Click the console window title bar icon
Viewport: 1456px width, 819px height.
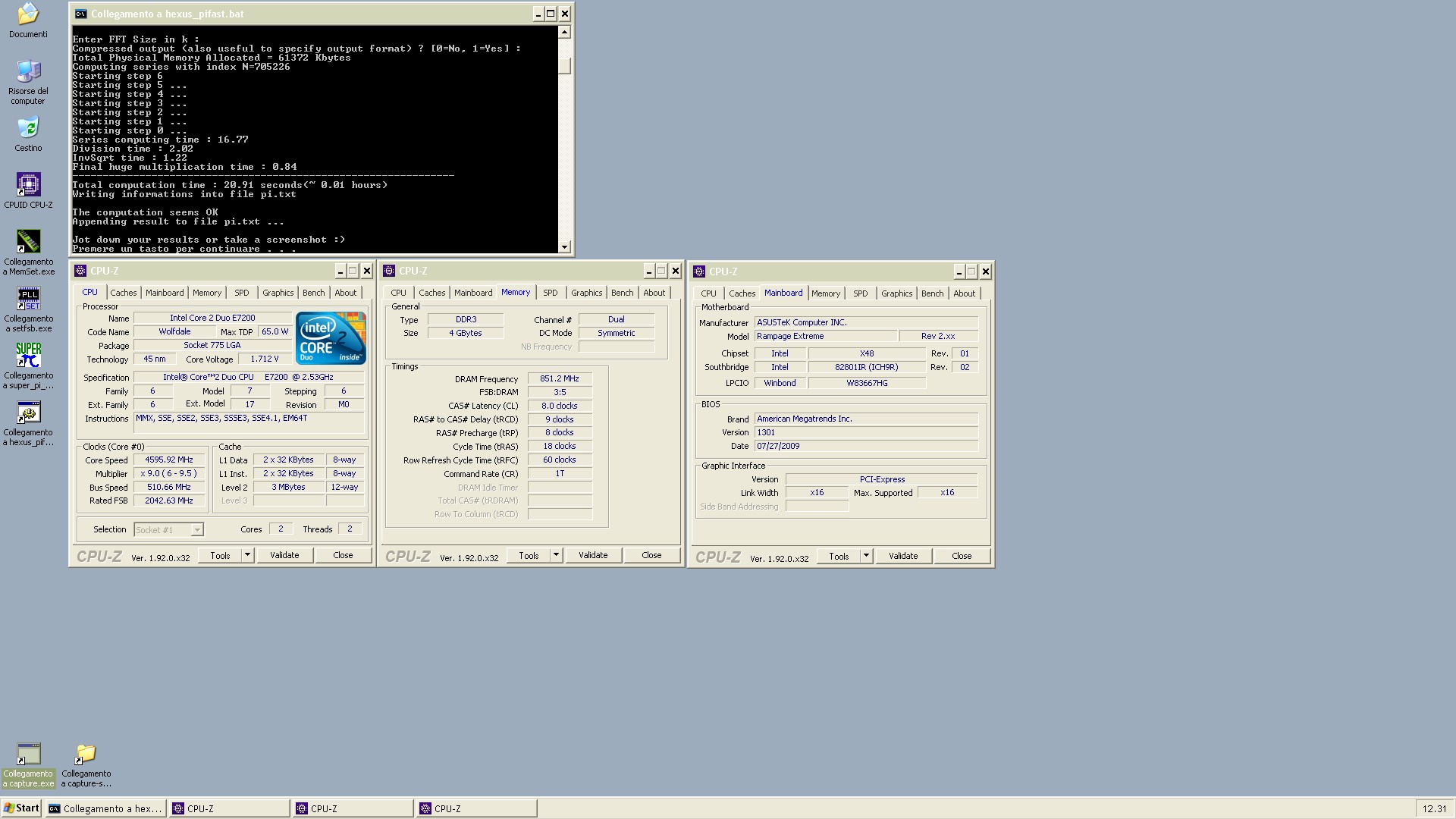click(x=80, y=14)
